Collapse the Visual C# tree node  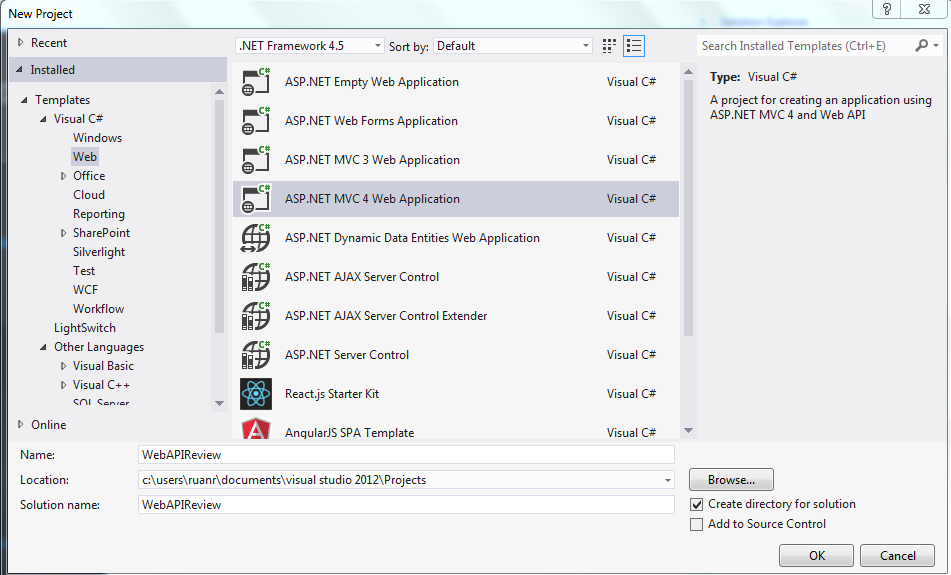[43, 119]
